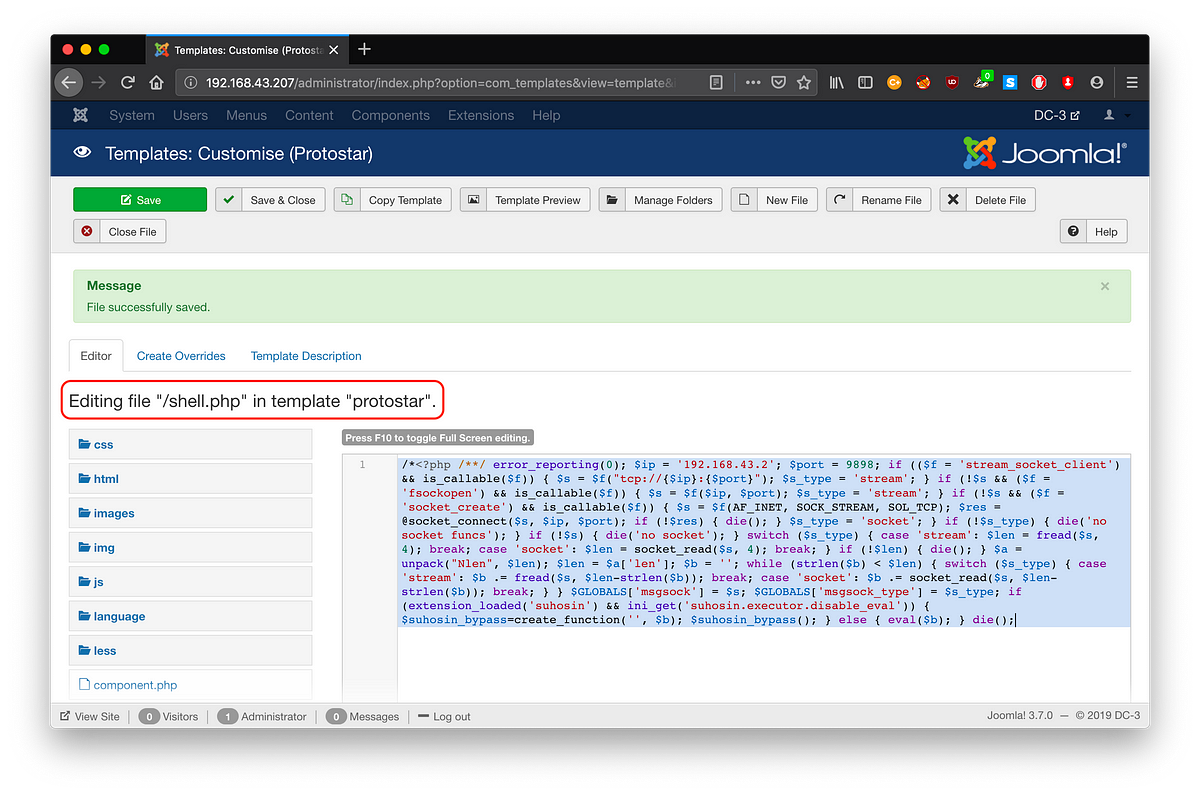Image resolution: width=1200 pixels, height=795 pixels.
Task: Click the Joomla logo icon in admin menu
Action: tap(81, 115)
